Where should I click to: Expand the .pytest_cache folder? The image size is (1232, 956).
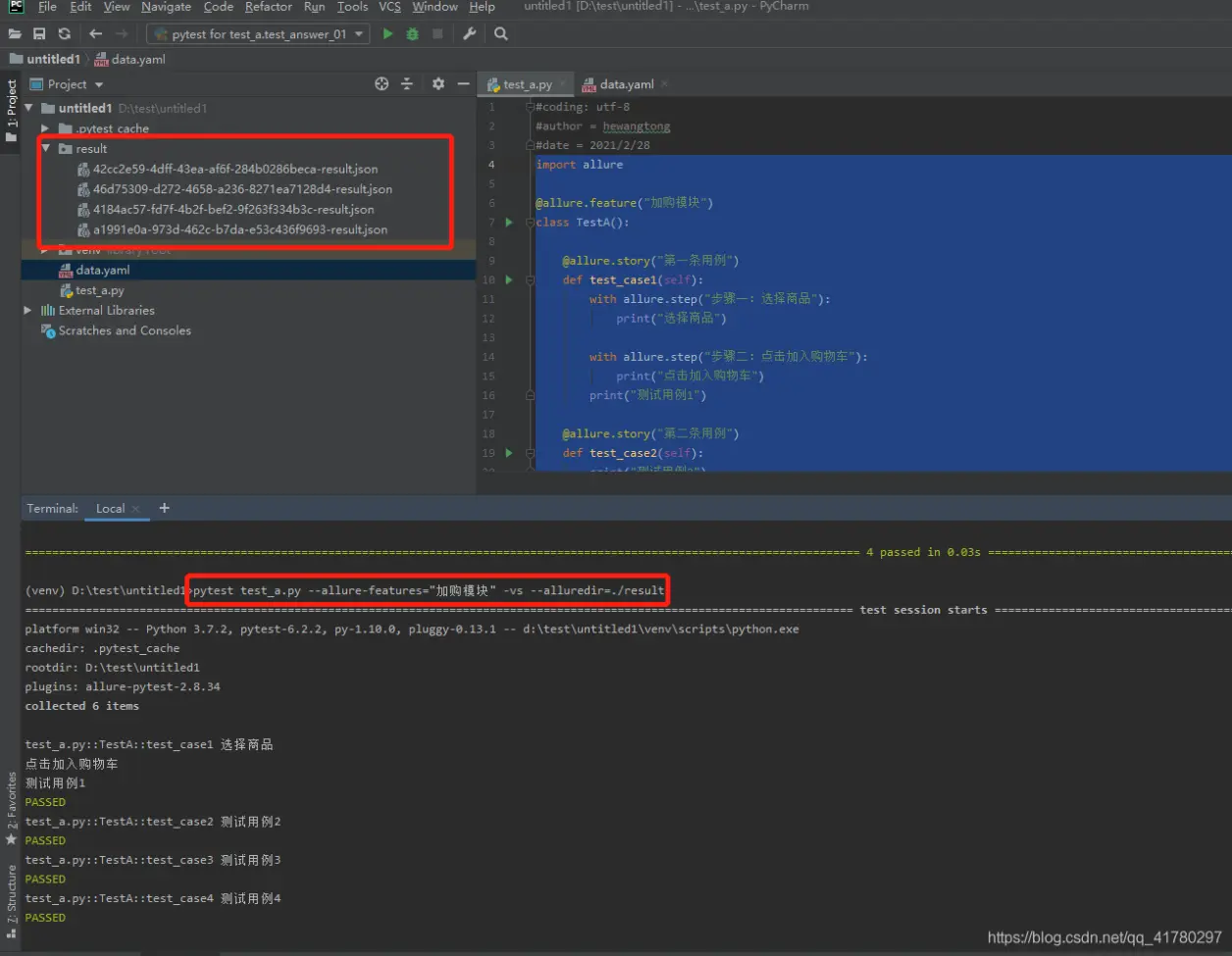(x=45, y=128)
